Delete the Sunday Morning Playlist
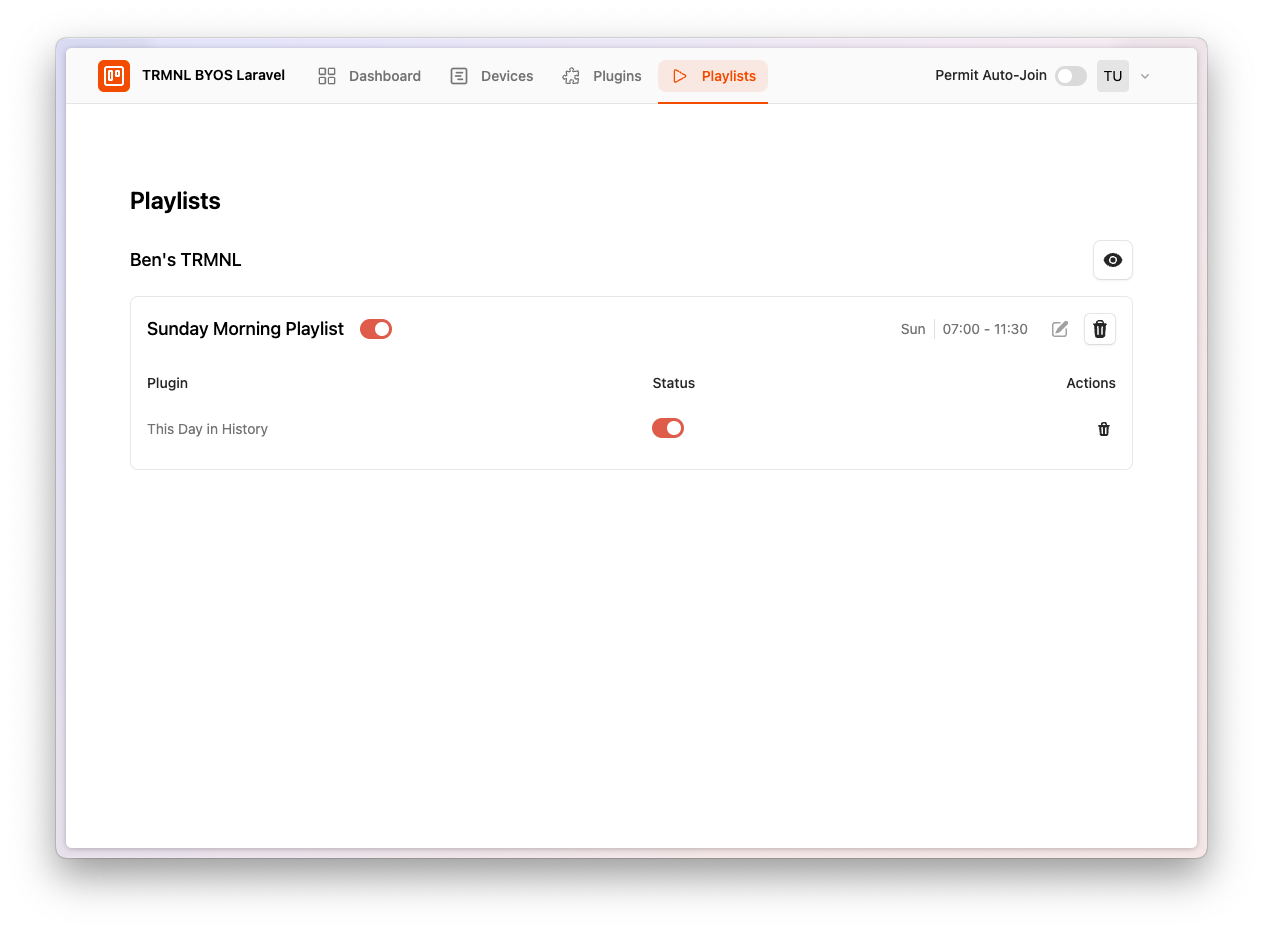The width and height of the screenshot is (1263, 932). (x=1099, y=329)
